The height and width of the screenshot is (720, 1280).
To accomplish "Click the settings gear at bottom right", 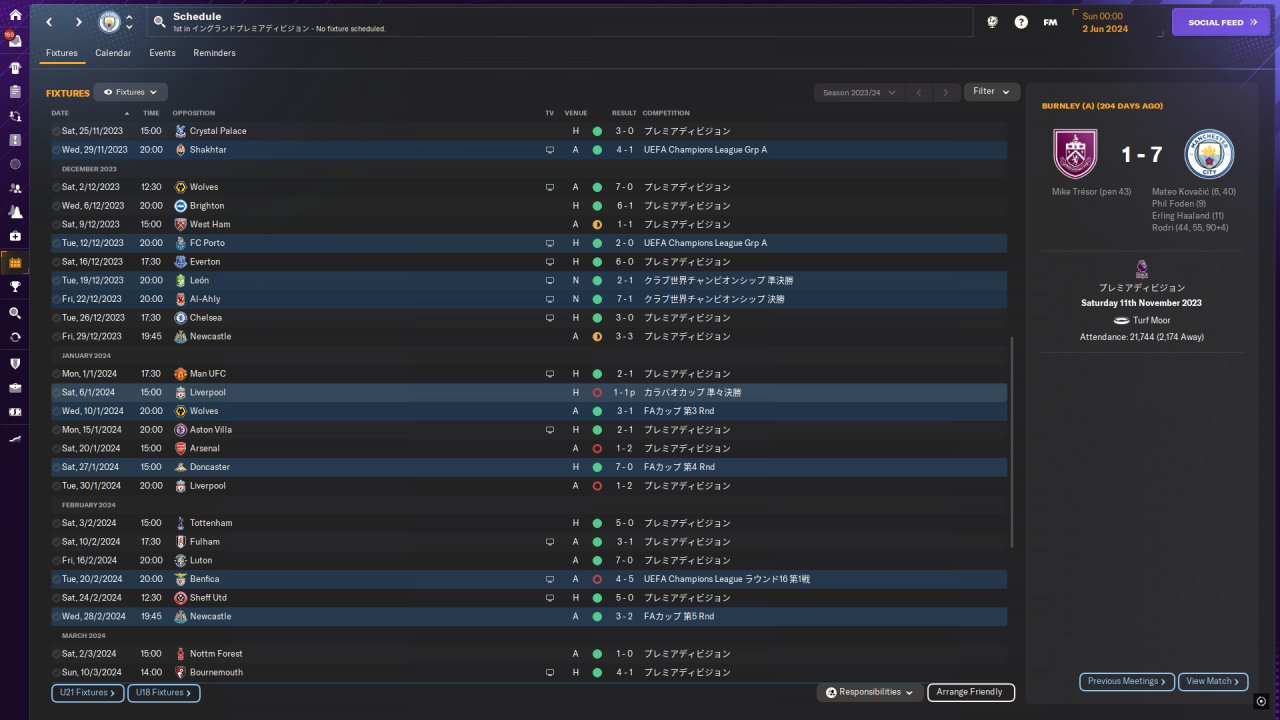I will tap(1261, 701).
